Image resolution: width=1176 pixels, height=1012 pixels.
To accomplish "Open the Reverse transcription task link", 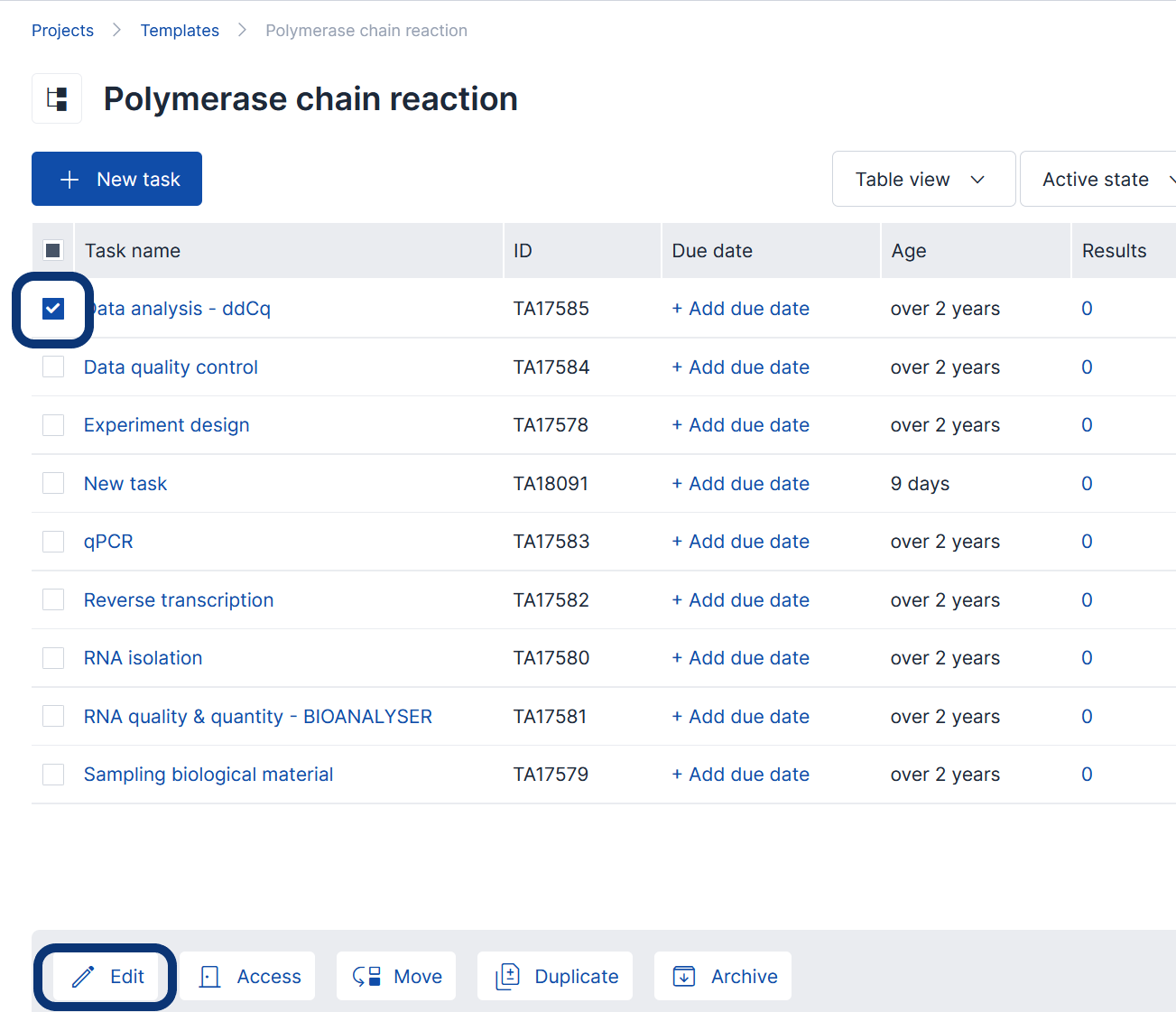I will [179, 600].
